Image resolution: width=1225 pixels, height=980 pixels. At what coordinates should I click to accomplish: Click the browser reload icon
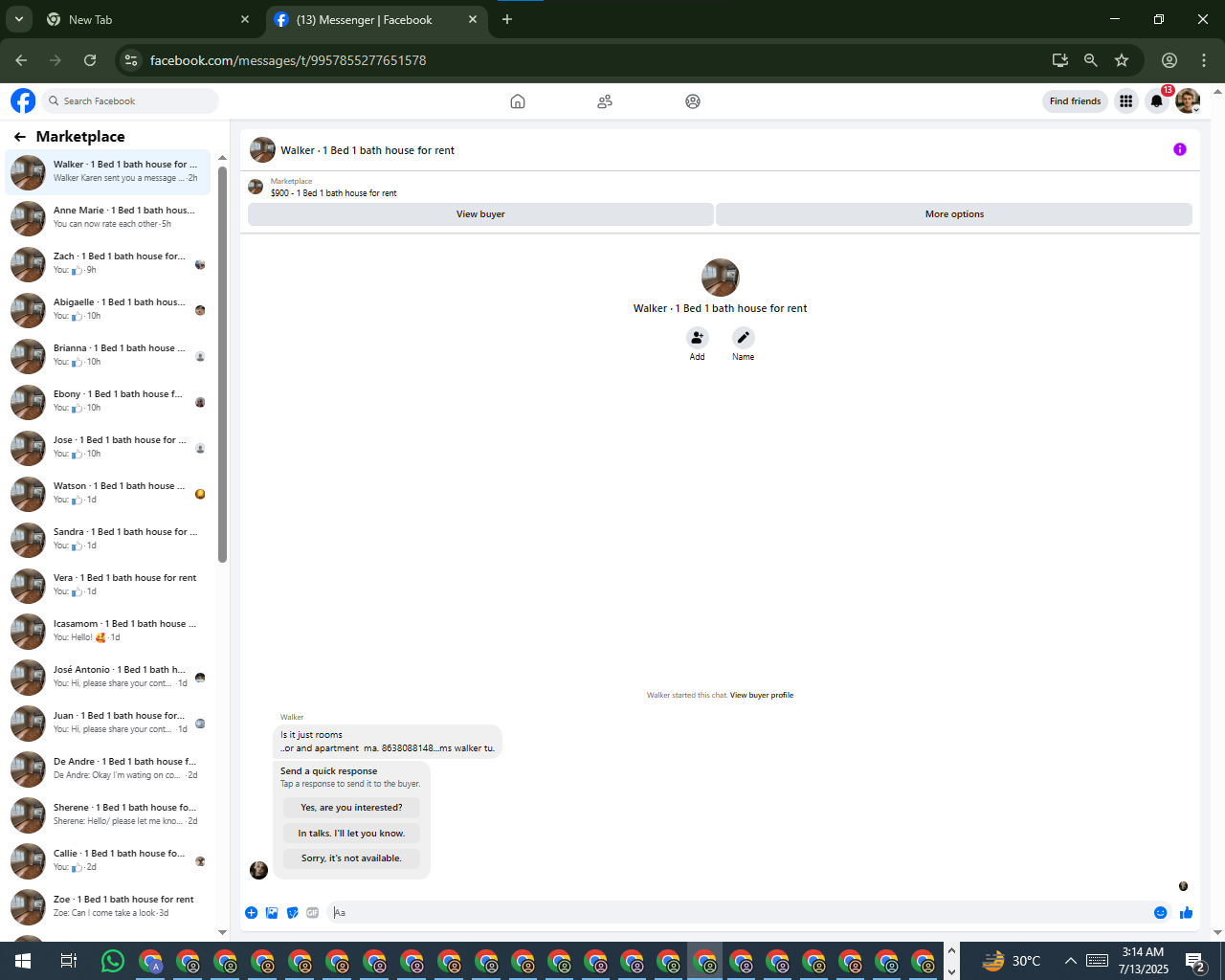[90, 60]
